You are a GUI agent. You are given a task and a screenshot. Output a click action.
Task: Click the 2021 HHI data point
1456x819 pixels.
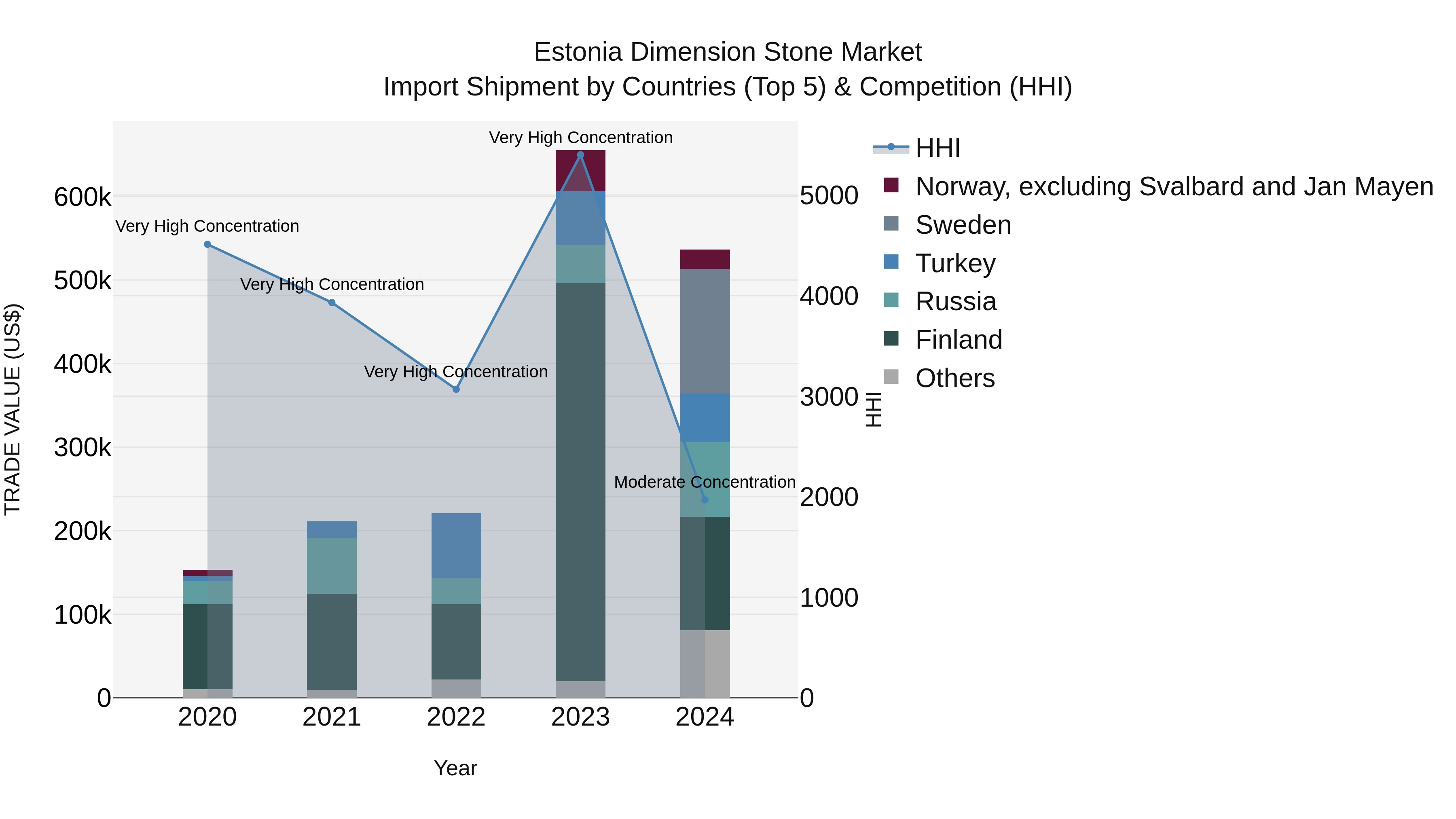tap(332, 303)
